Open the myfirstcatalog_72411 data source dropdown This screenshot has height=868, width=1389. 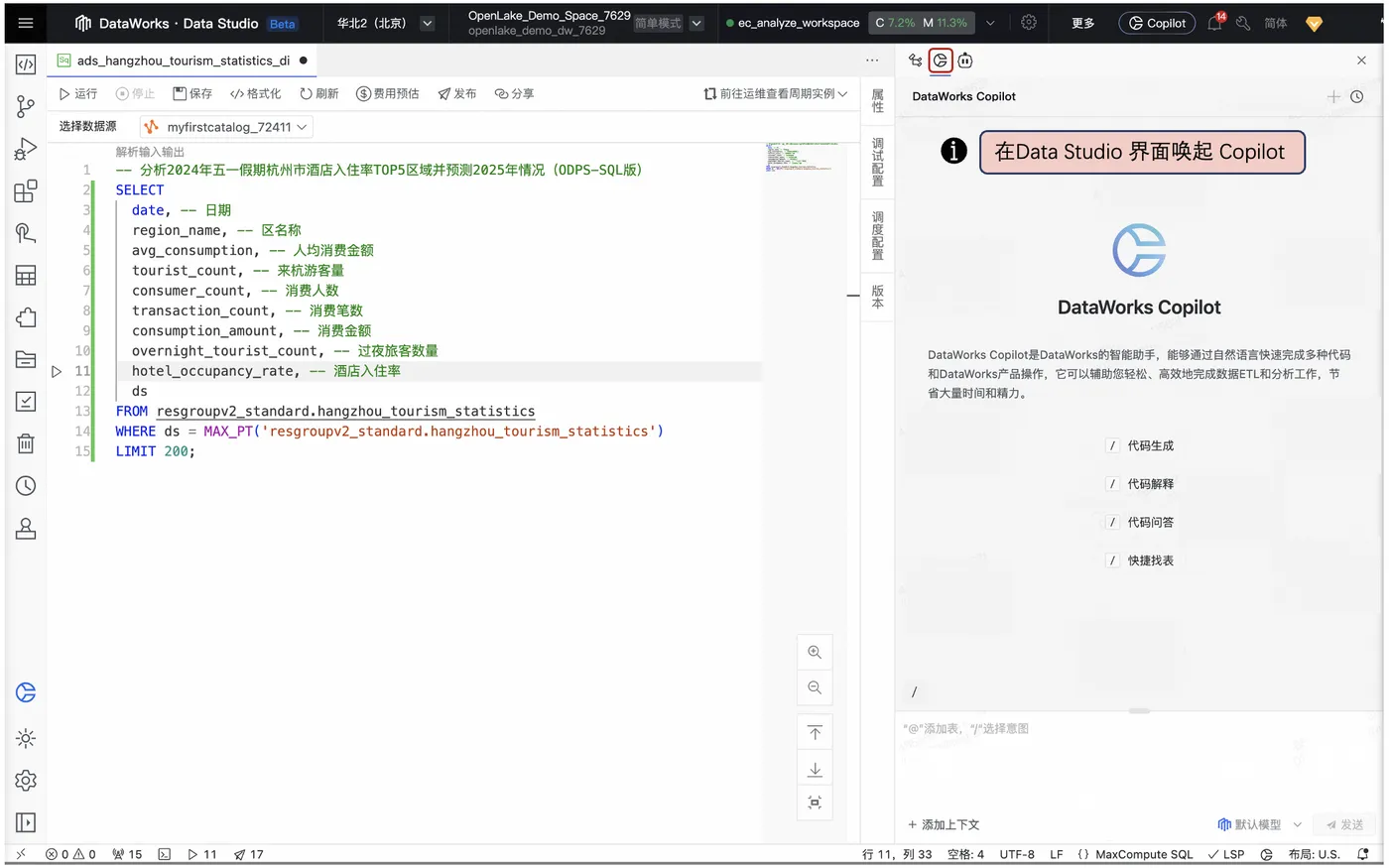click(x=226, y=127)
